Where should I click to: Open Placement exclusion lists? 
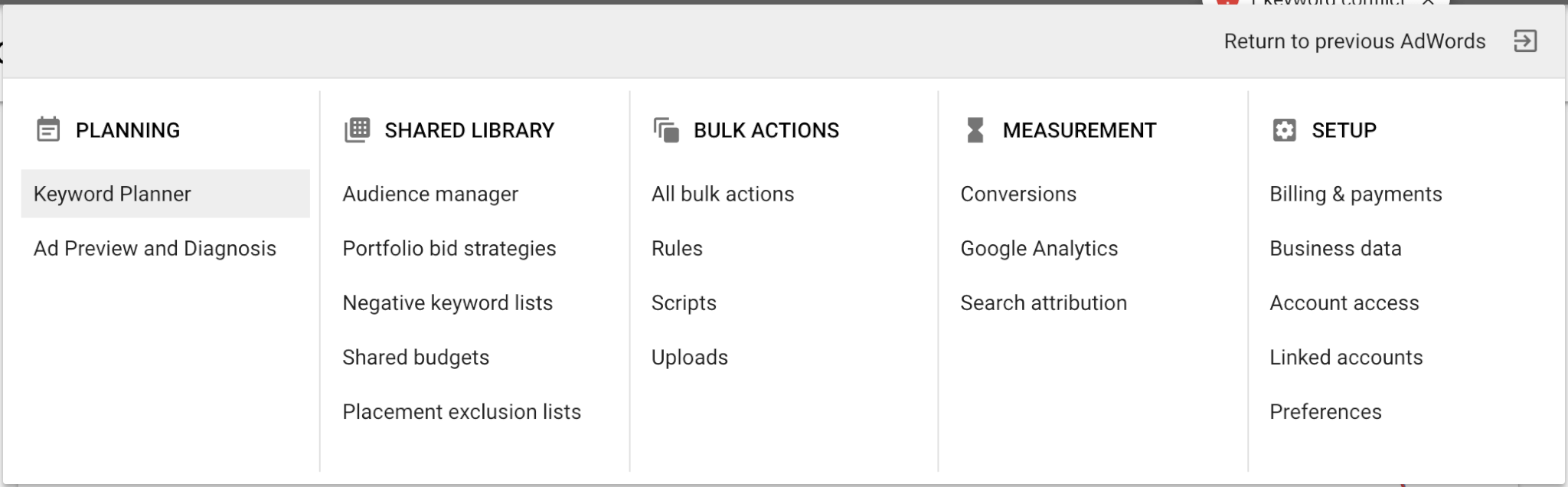462,411
